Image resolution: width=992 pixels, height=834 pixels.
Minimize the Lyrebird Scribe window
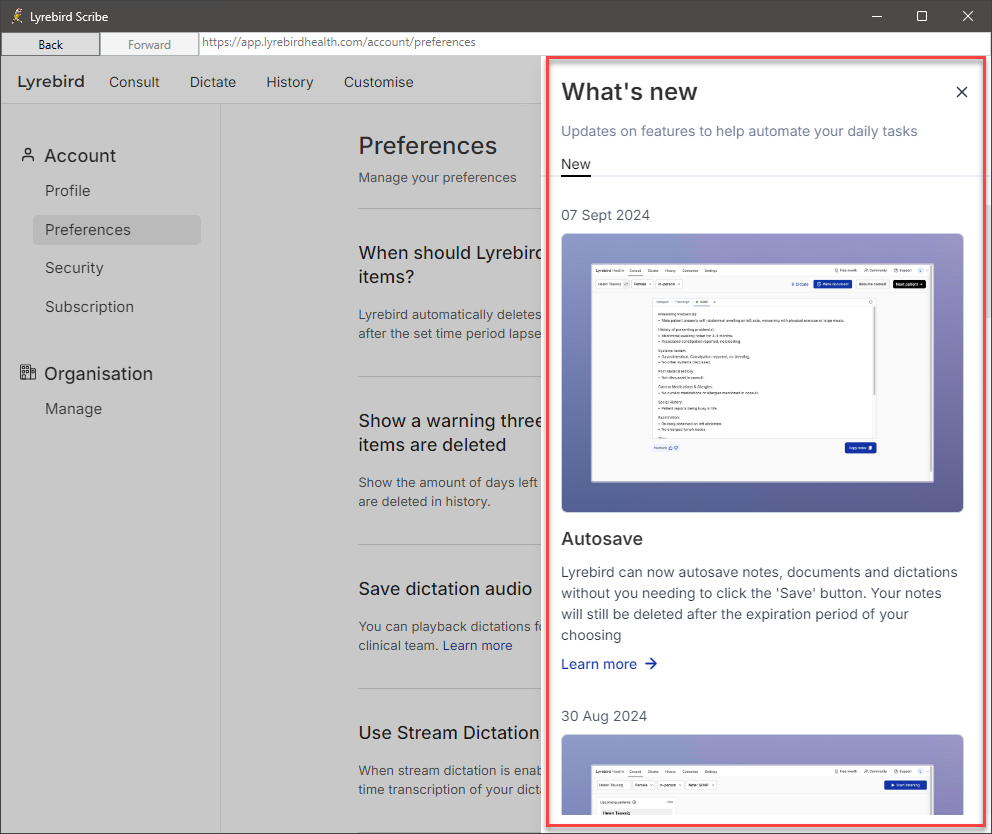(877, 16)
